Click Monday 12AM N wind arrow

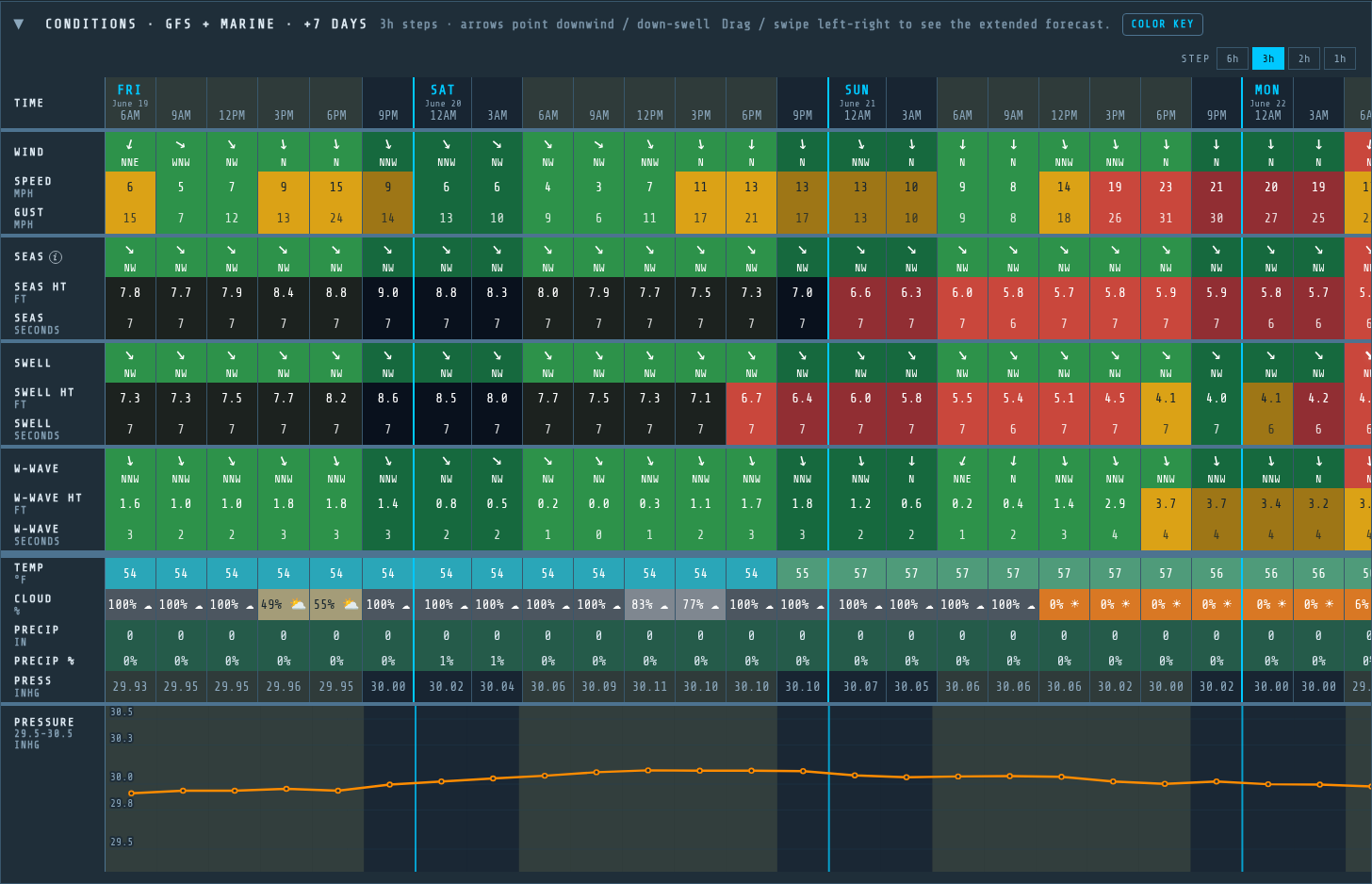pos(1271,144)
